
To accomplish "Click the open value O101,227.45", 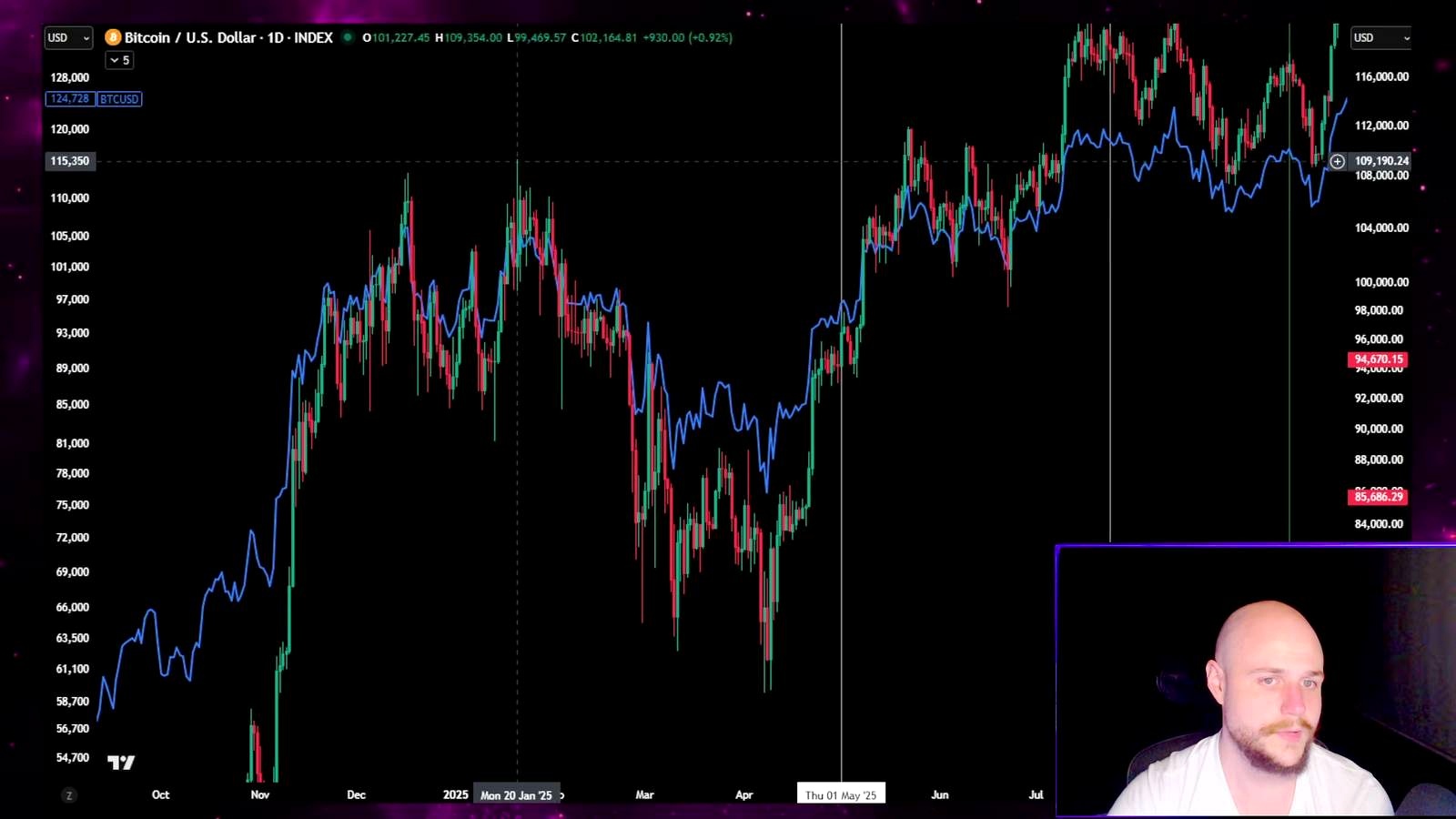I will [x=396, y=37].
